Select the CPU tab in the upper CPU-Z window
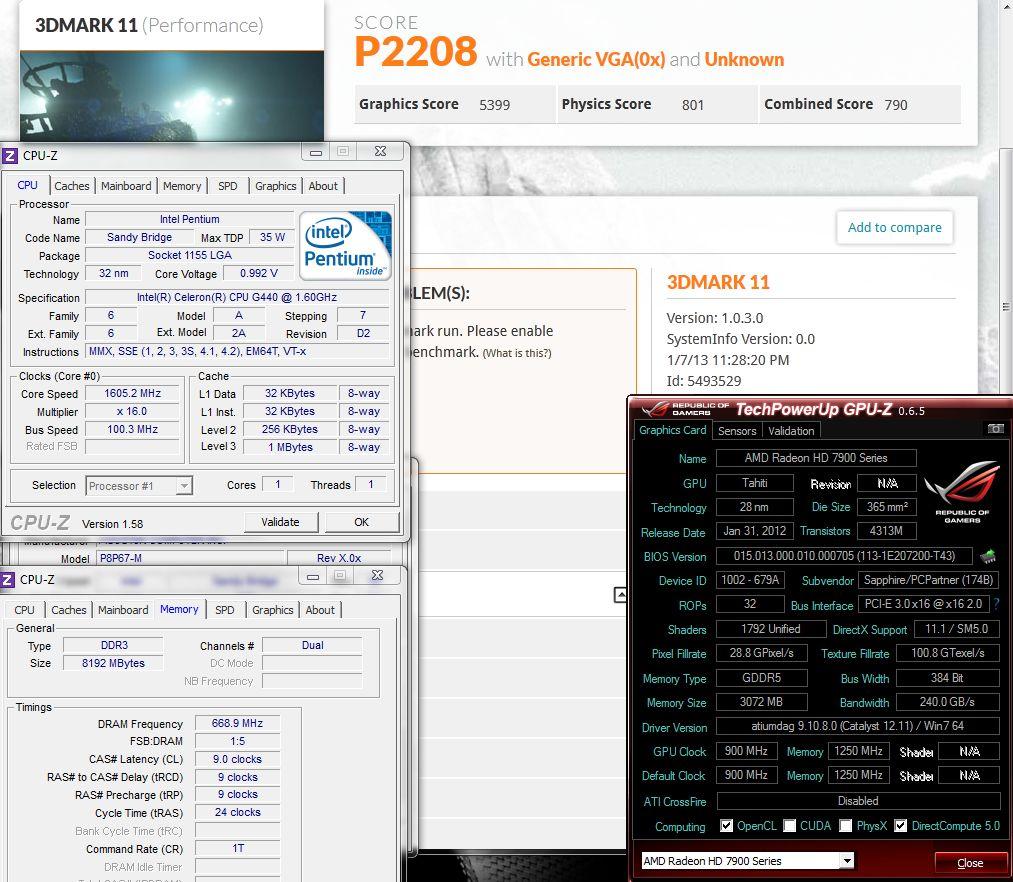This screenshot has height=882, width=1013. coord(27,185)
